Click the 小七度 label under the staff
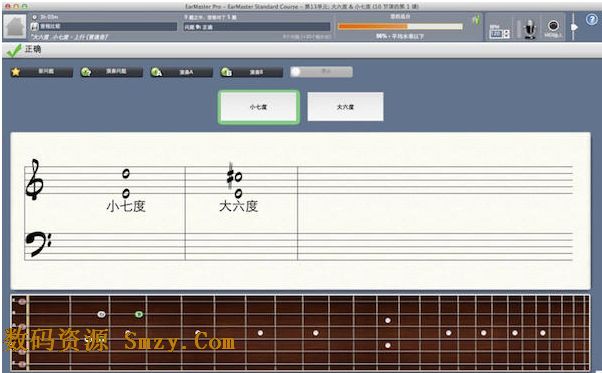Screen dimensions: 602x373 (126, 206)
